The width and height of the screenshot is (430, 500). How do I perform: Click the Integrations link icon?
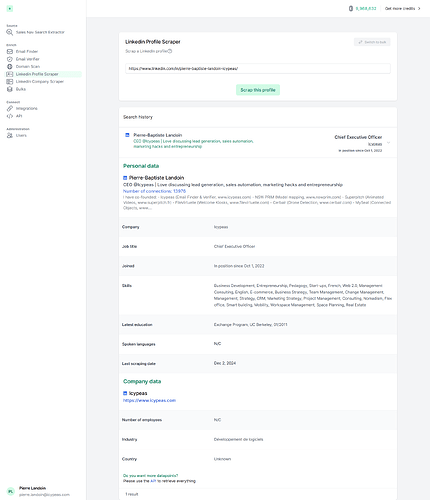tap(10, 108)
